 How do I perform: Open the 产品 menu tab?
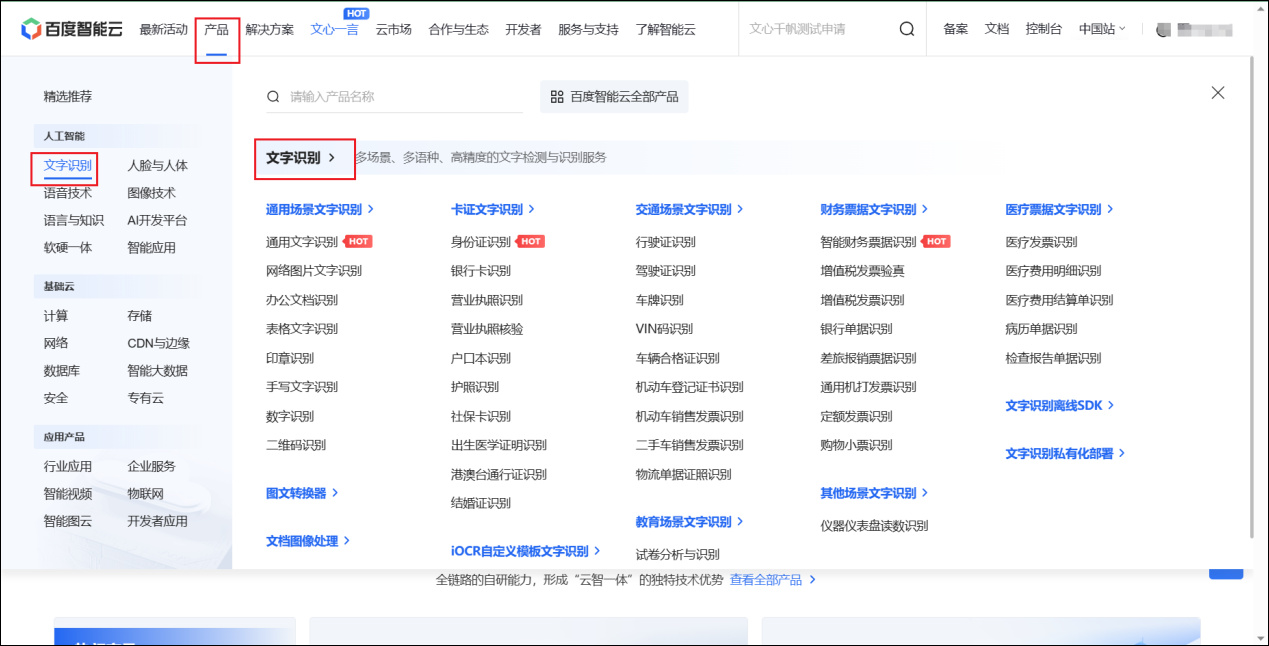216,29
